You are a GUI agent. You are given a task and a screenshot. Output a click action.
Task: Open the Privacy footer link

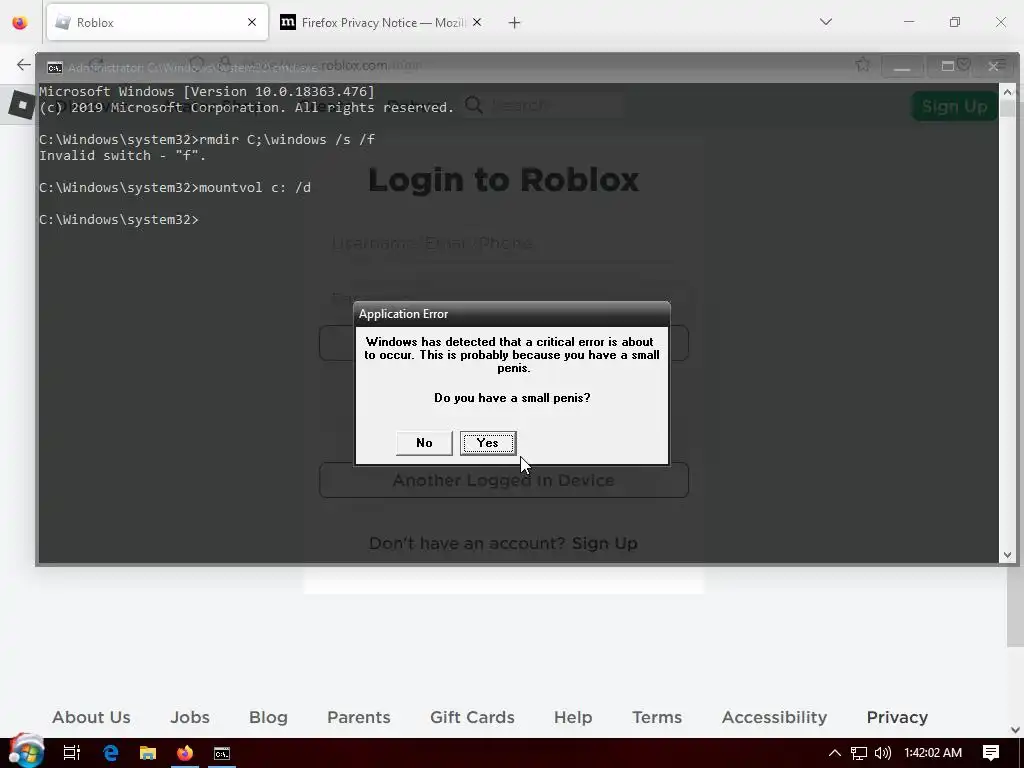point(897,717)
